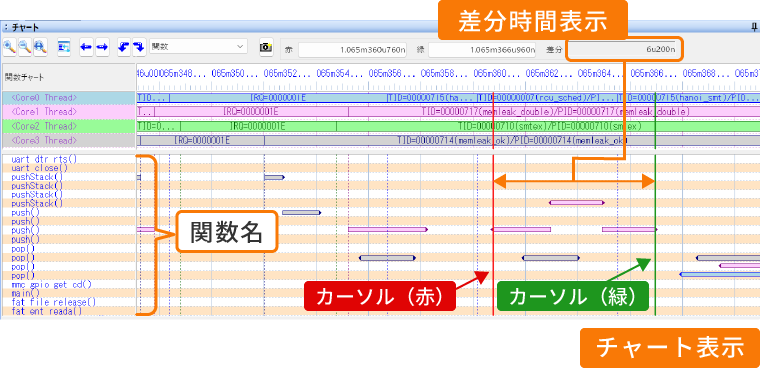Click Core0 IRQ=0000001E segment
Image resolution: width=760 pixels, height=382 pixels.
tap(278, 98)
